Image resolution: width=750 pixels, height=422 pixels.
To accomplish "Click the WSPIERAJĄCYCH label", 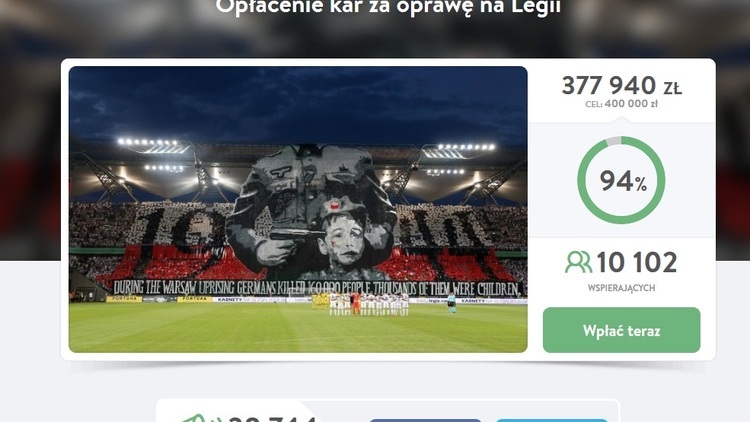I will tap(621, 288).
